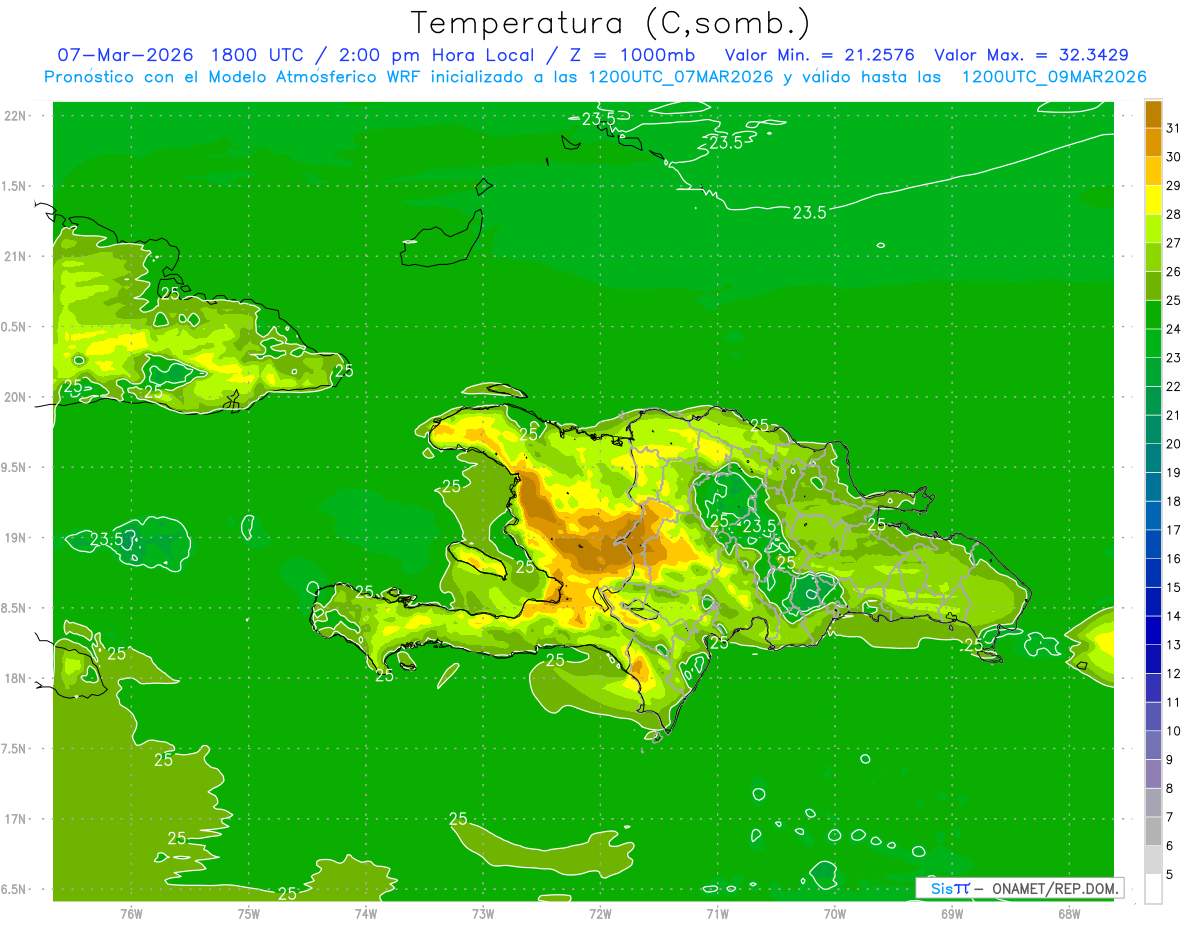Click the title 'Temperatura (C,somb.)'
Viewport: 1200px width, 927px height.
pos(610,23)
